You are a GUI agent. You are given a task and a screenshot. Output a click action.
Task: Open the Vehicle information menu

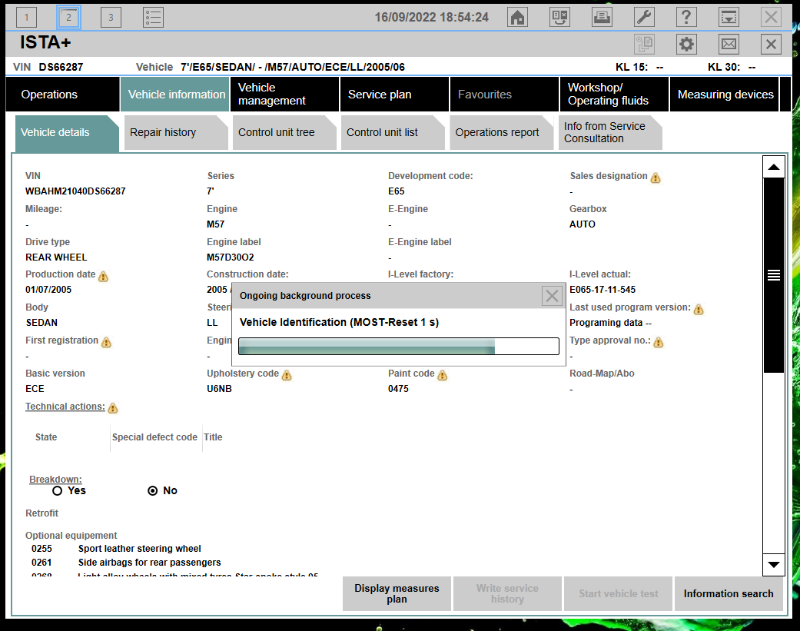click(x=175, y=94)
